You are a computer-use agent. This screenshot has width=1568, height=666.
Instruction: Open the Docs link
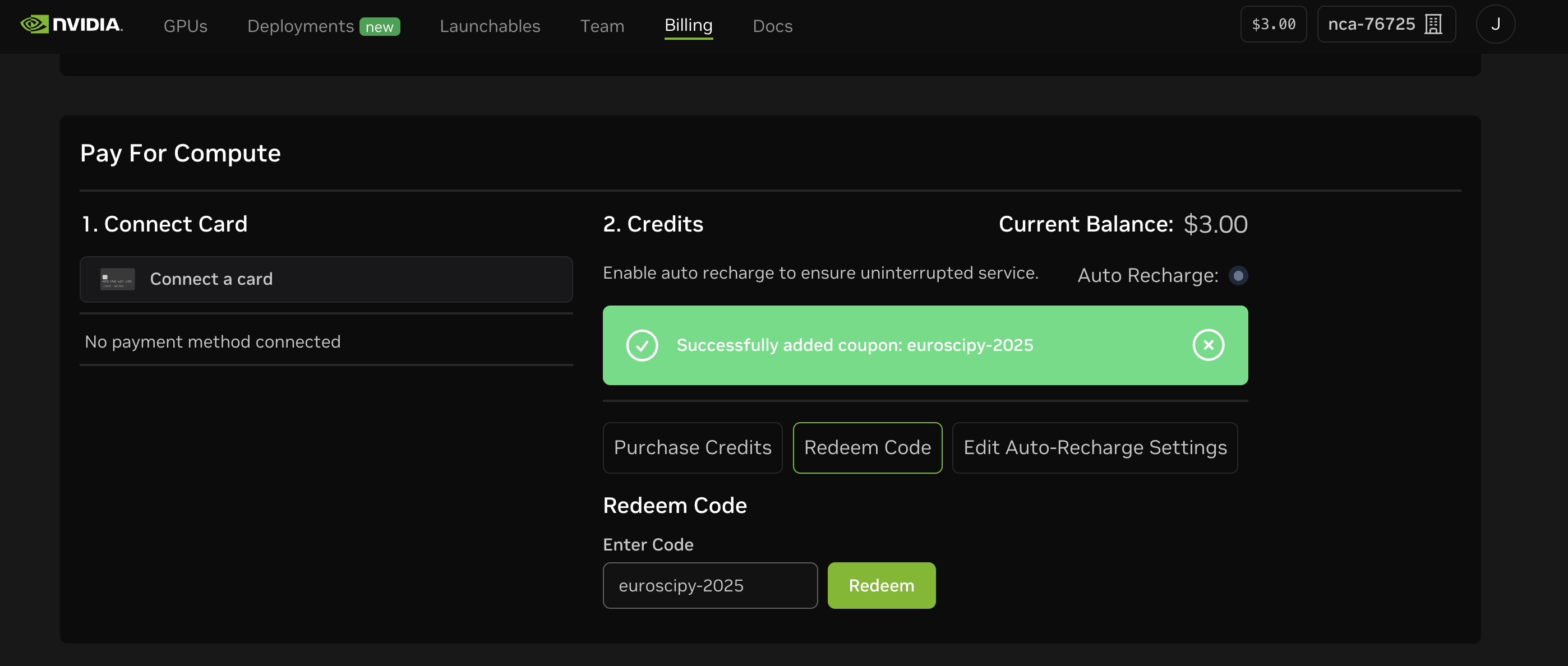[x=772, y=26]
